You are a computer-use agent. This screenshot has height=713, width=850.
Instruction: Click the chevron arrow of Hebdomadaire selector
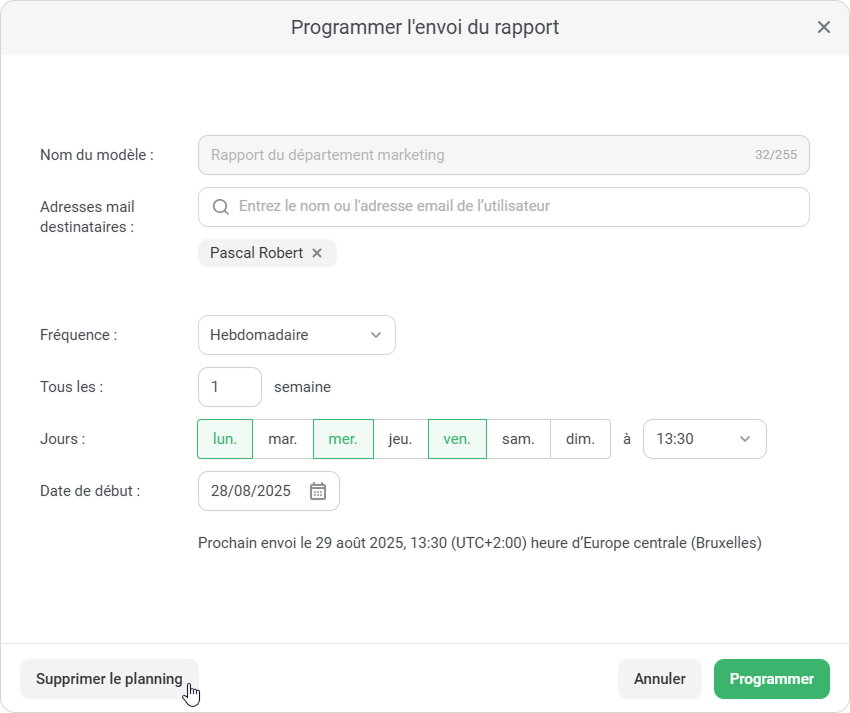[376, 335]
